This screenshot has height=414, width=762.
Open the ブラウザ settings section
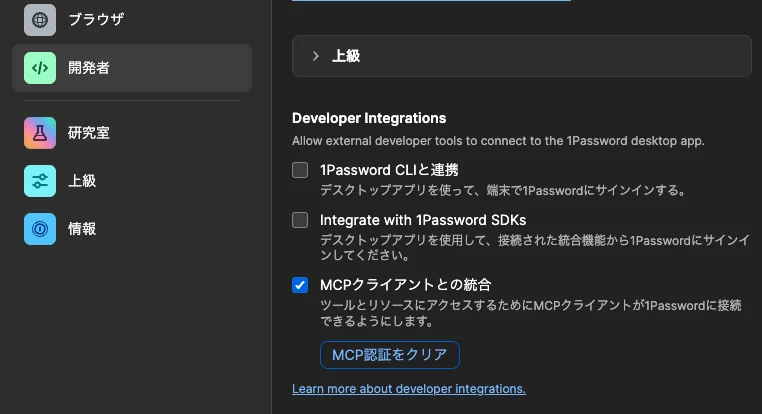132,20
